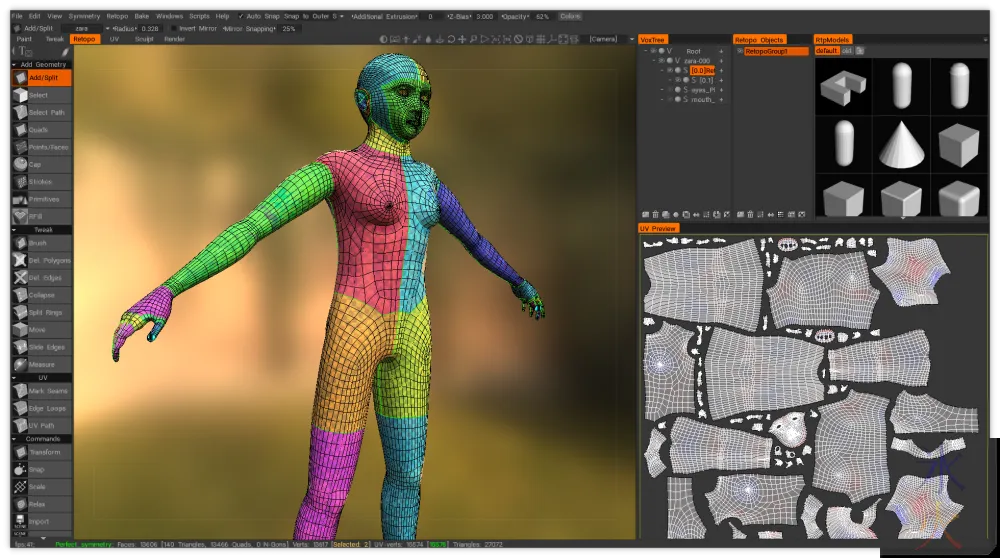Screen dimensions: 1000x558
Task: Activate the Cap tool
Action: pos(41,165)
